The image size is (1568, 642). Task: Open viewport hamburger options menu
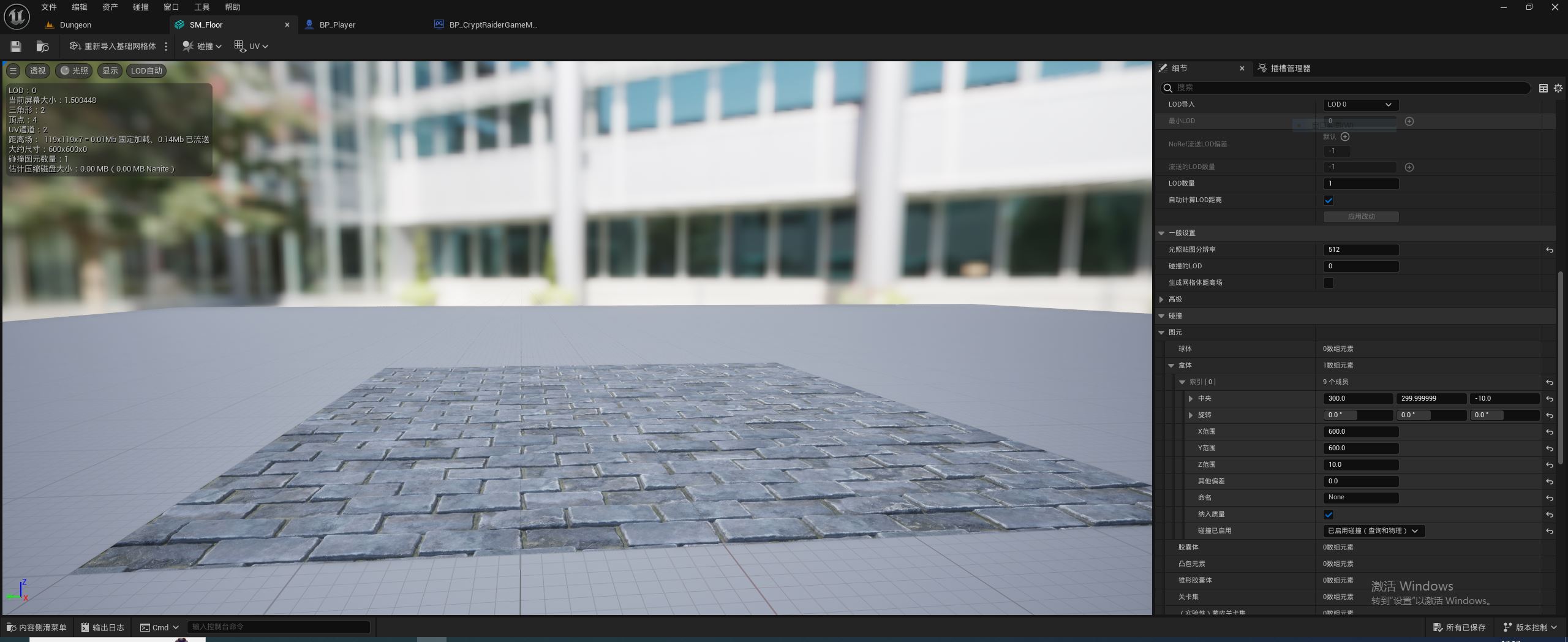(x=13, y=70)
